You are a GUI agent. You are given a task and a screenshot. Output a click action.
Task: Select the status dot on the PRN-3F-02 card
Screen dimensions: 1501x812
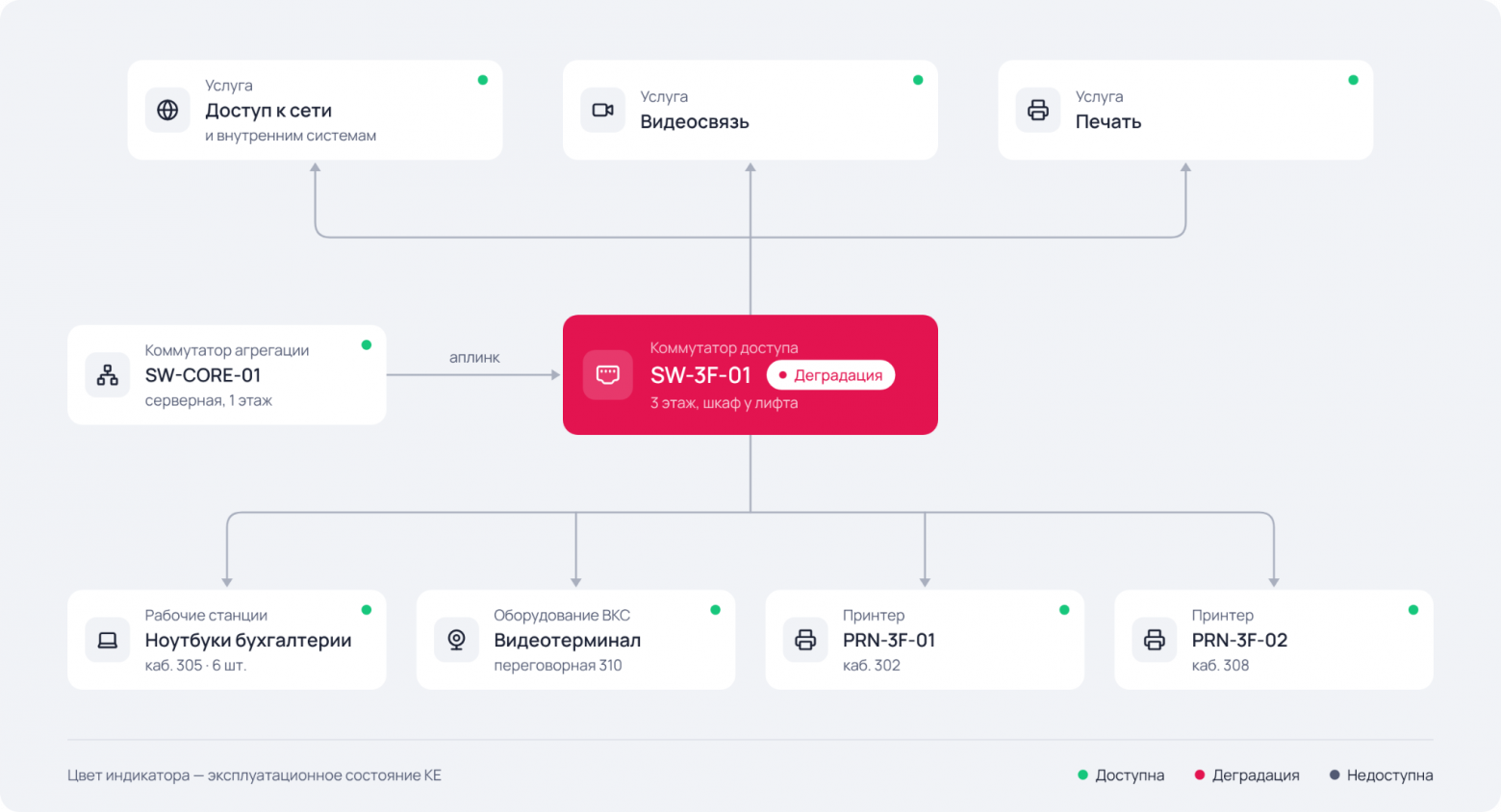pyautogui.click(x=1413, y=609)
